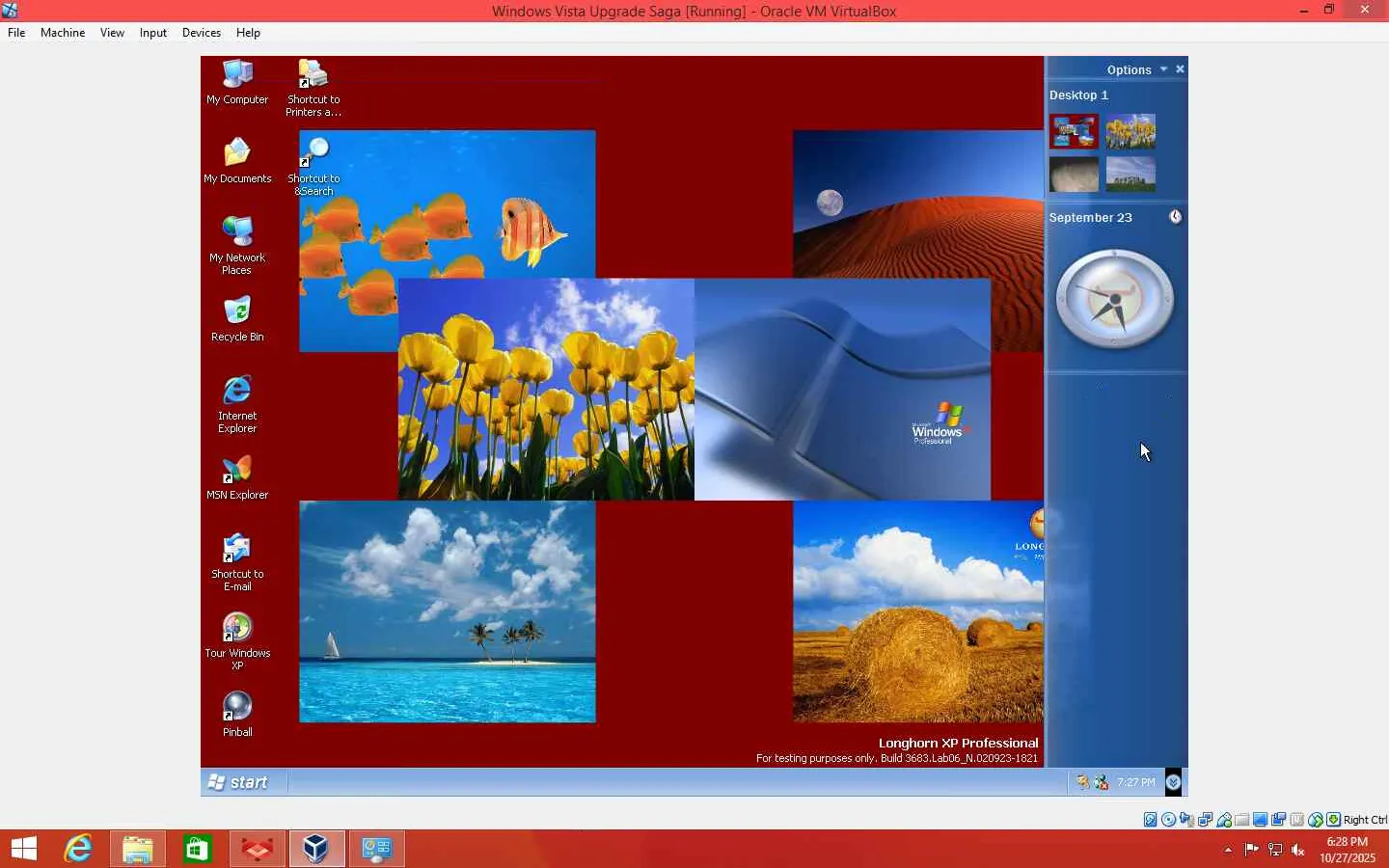
Task: Select the My Documents desktop icon
Action: (x=237, y=160)
